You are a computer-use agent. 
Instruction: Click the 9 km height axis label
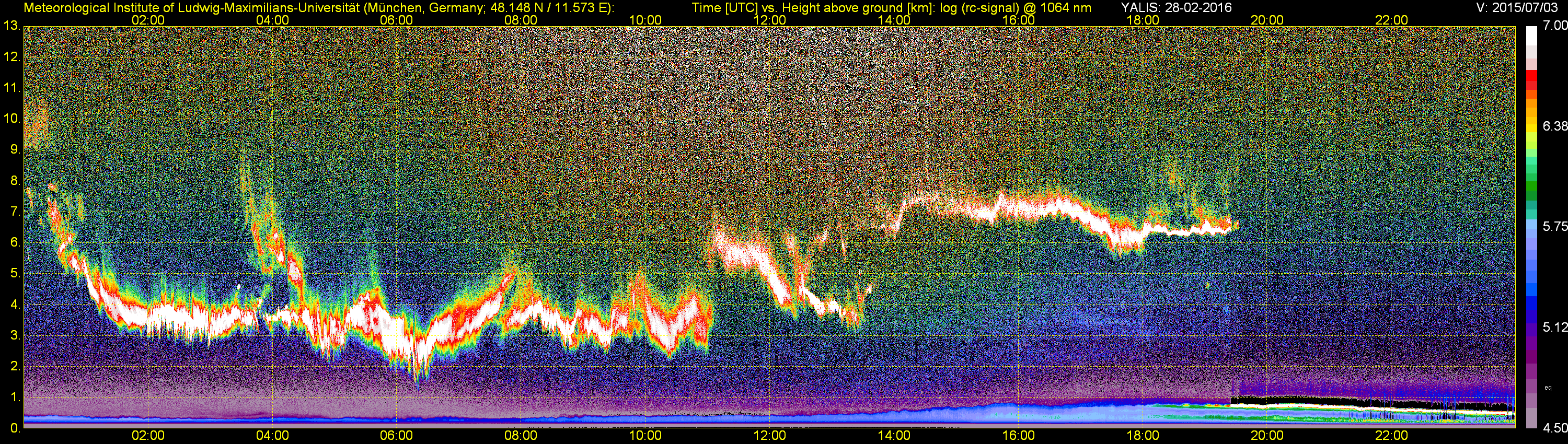(x=15, y=149)
